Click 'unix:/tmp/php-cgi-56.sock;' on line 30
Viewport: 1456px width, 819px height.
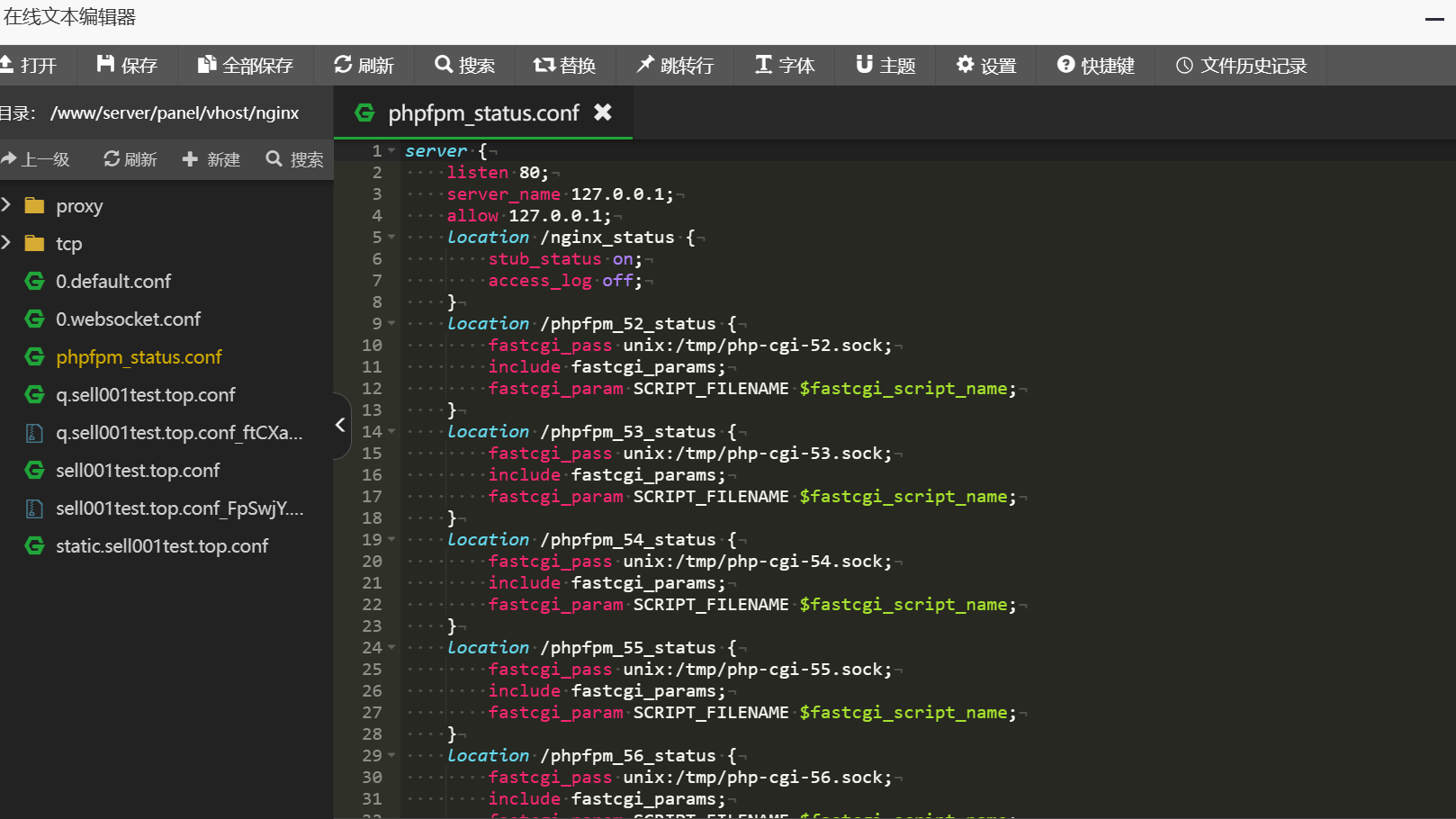tap(758, 778)
